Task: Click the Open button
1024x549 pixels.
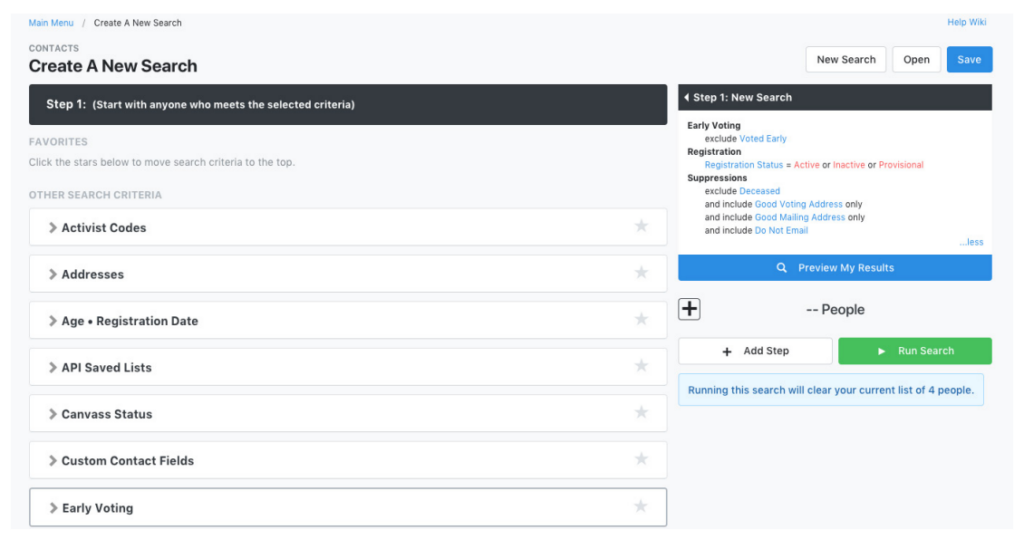Action: tap(916, 60)
